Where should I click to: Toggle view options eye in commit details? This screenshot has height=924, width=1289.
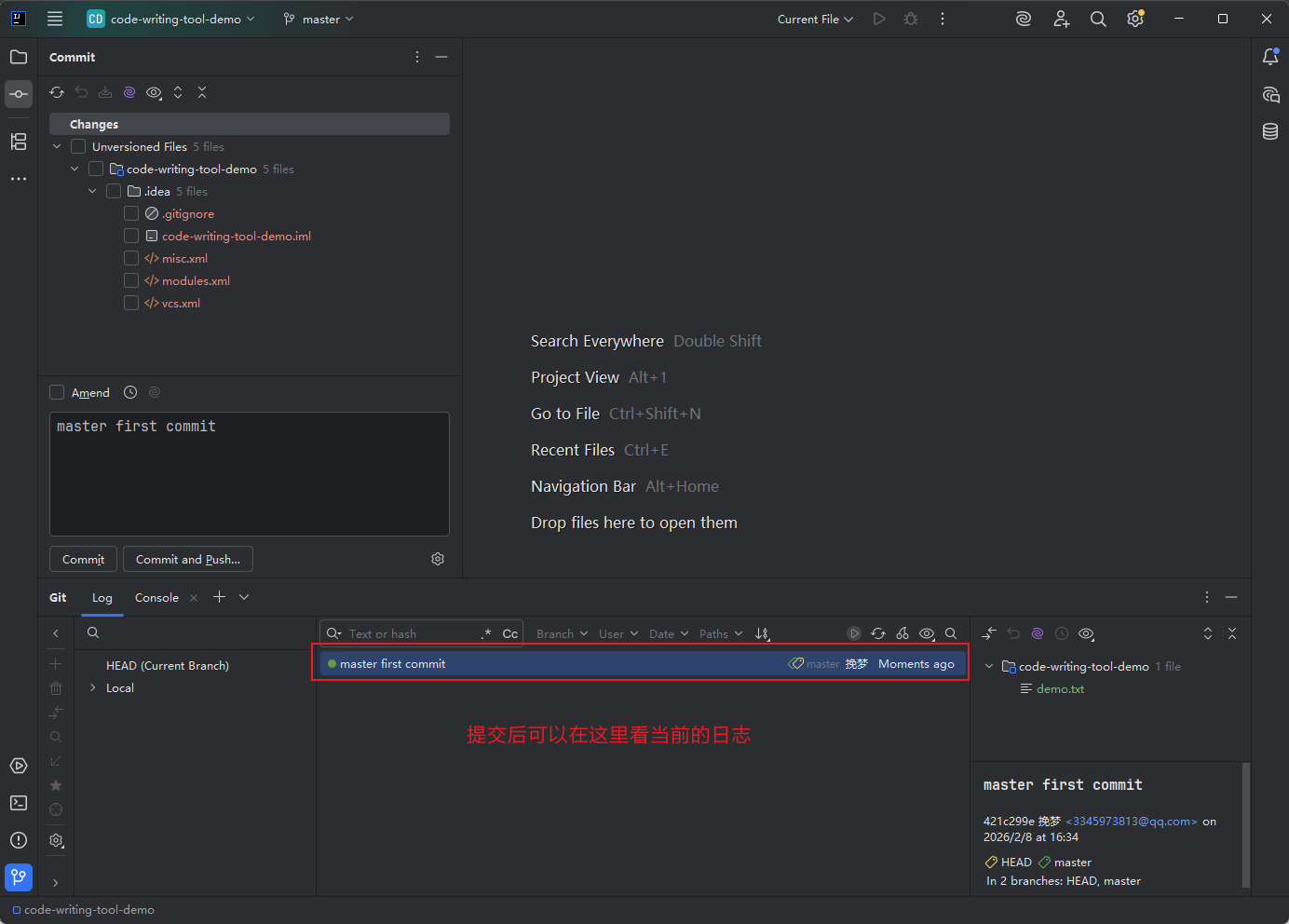pos(1086,633)
